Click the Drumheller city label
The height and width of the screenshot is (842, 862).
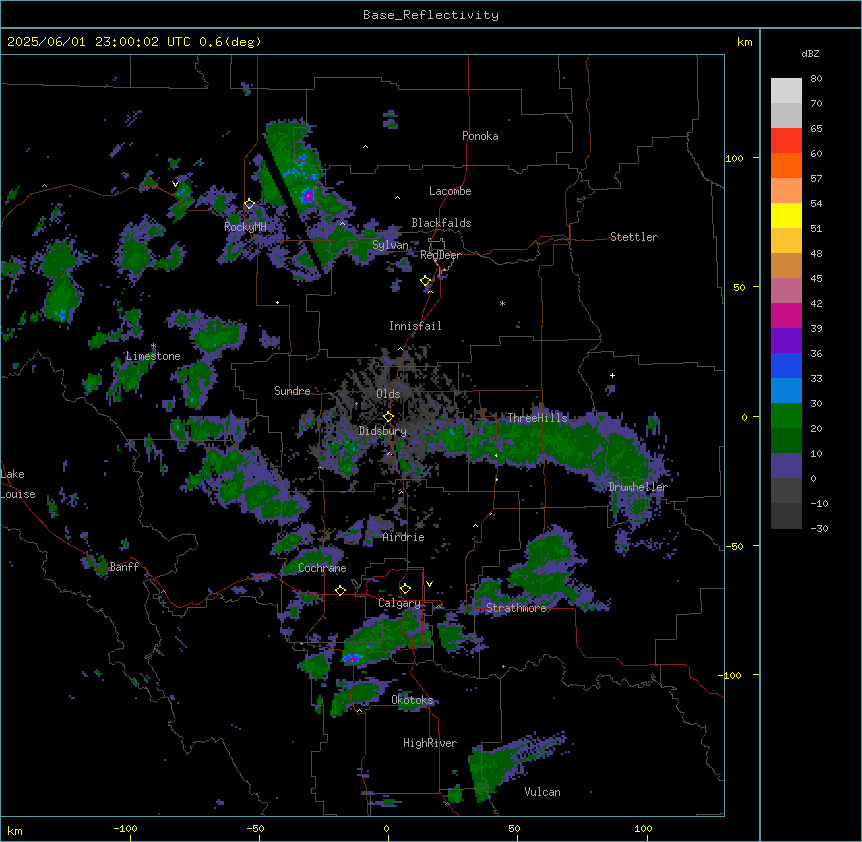638,486
